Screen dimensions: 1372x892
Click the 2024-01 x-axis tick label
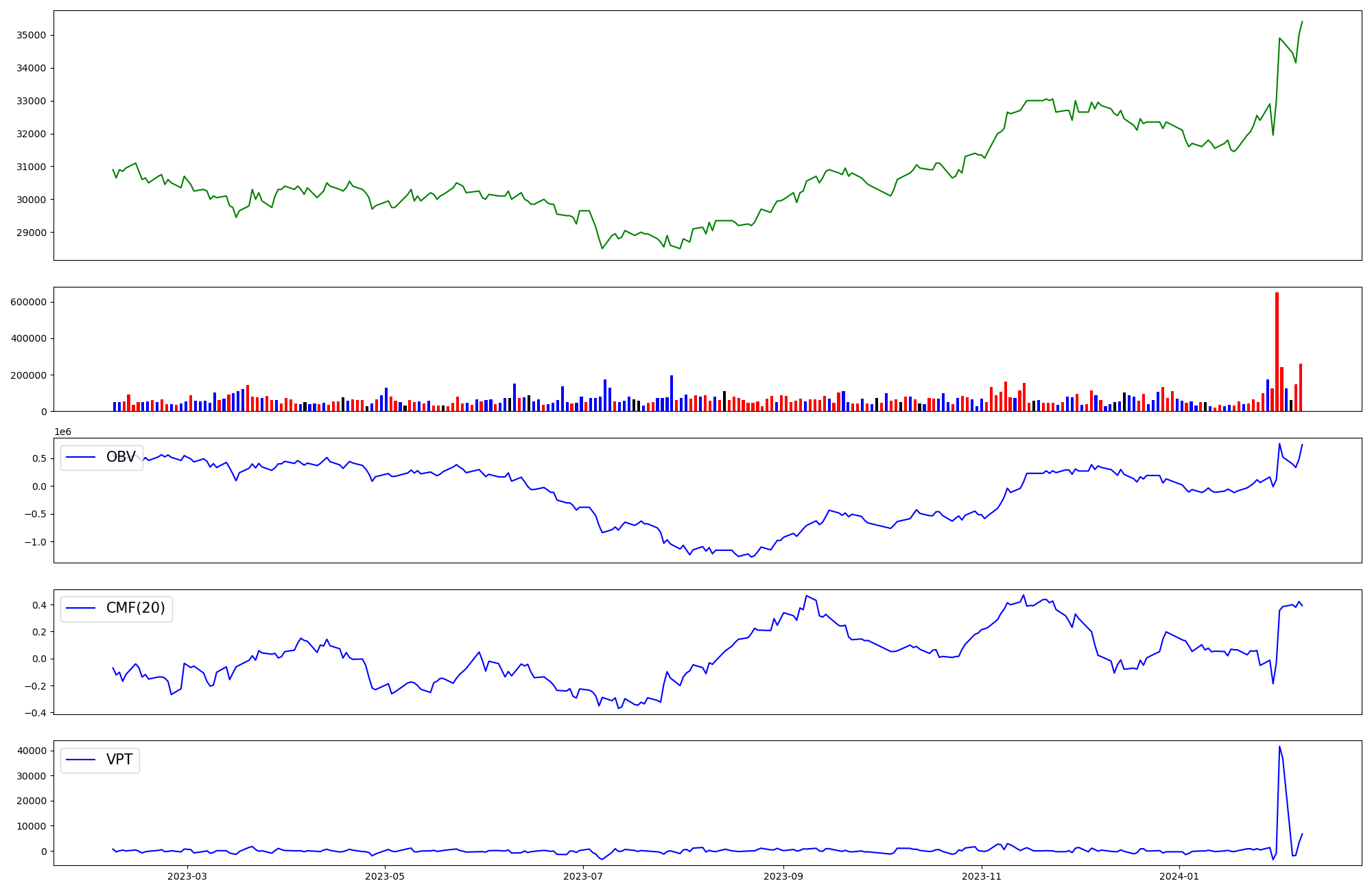1179,876
